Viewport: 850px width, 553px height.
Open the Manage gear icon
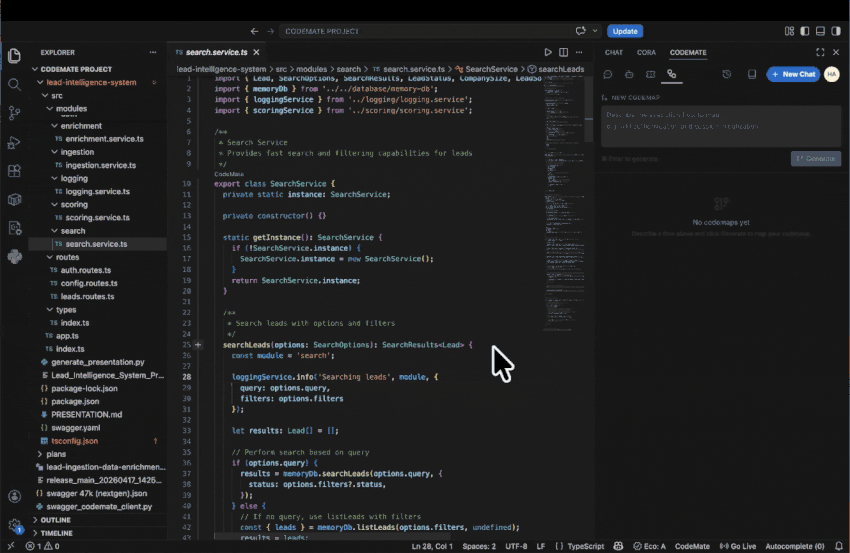(x=15, y=525)
